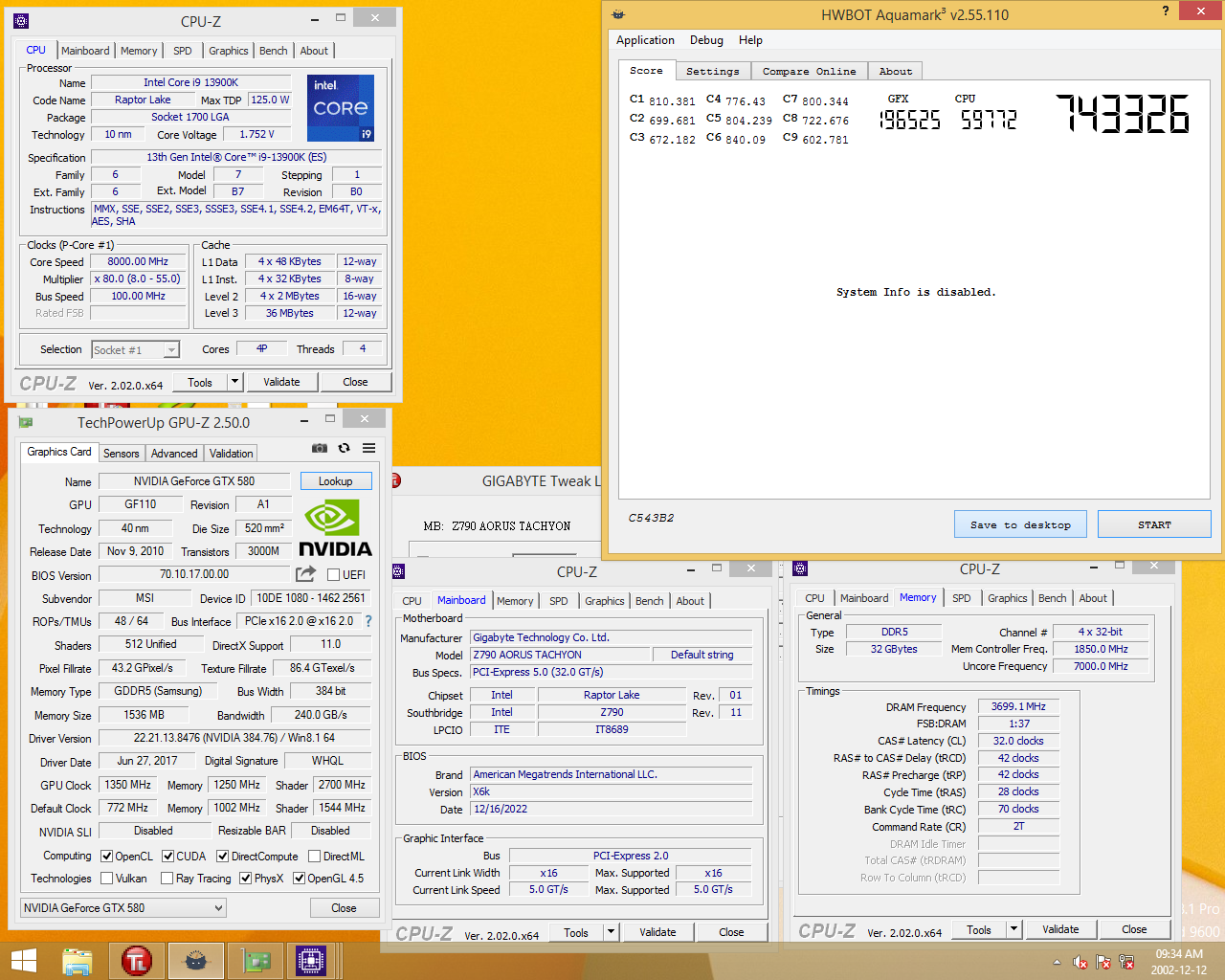The width and height of the screenshot is (1225, 980).
Task: Click the network tray icon
Action: 1126,962
